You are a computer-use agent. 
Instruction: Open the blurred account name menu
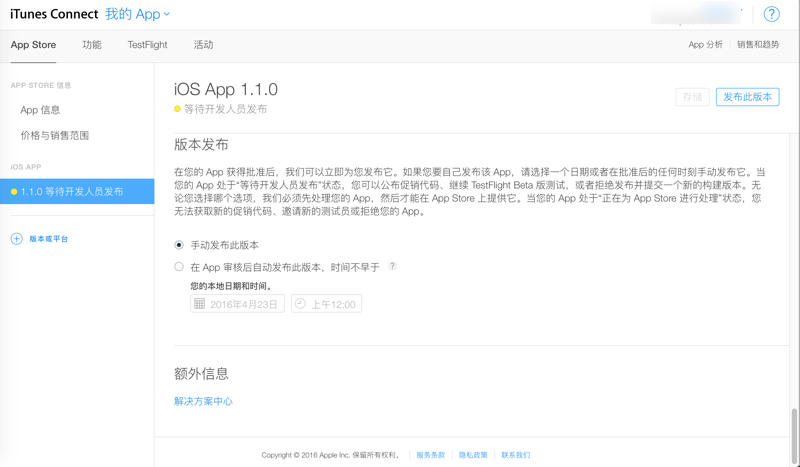click(x=695, y=14)
